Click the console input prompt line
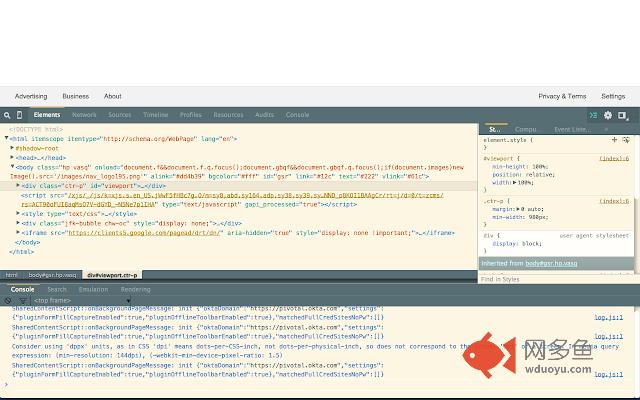Image resolution: width=640 pixels, height=400 pixels. point(320,384)
